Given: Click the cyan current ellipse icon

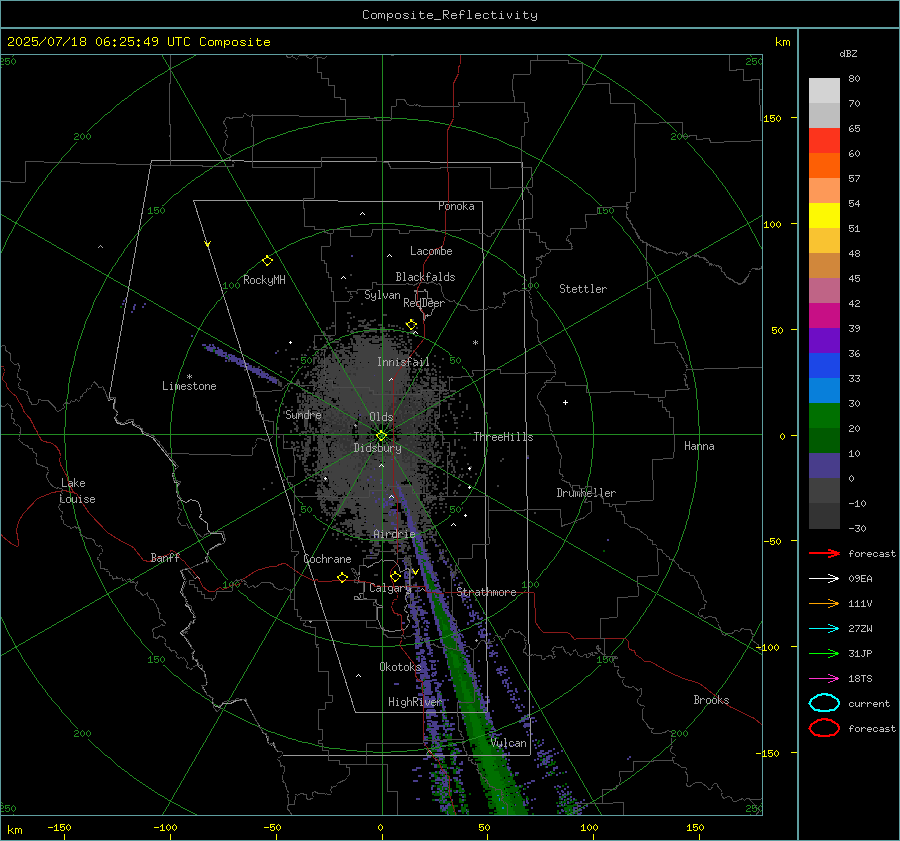Looking at the screenshot, I should point(824,703).
